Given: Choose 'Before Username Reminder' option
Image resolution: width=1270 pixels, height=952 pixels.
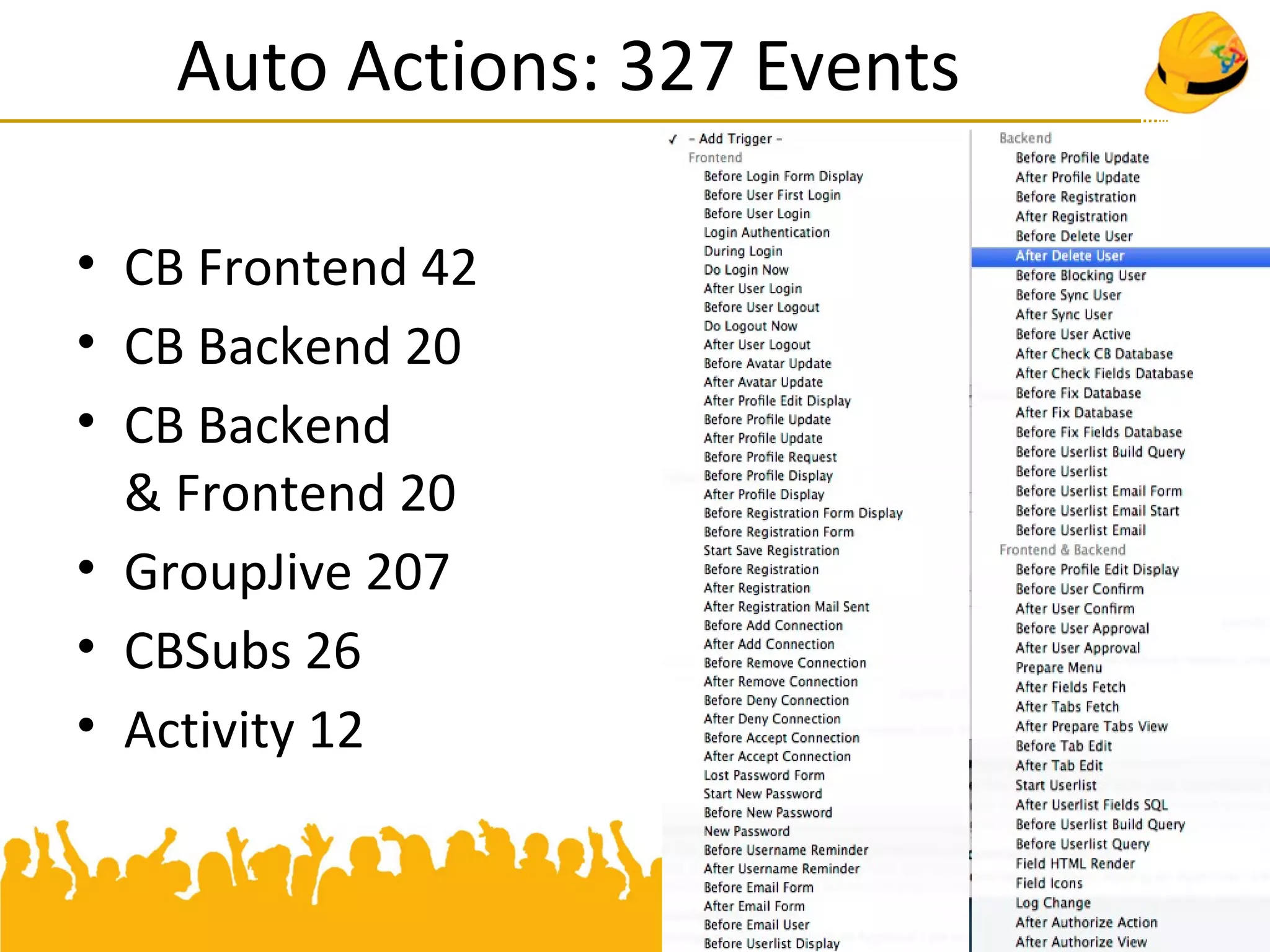Looking at the screenshot, I should tap(786, 850).
